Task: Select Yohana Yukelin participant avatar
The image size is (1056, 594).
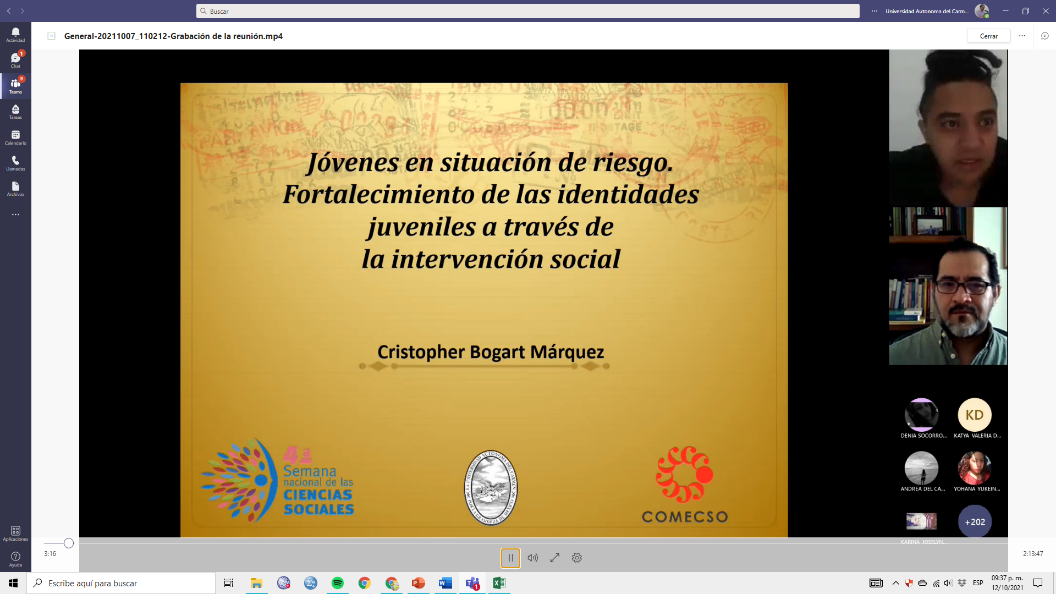Action: click(975, 468)
